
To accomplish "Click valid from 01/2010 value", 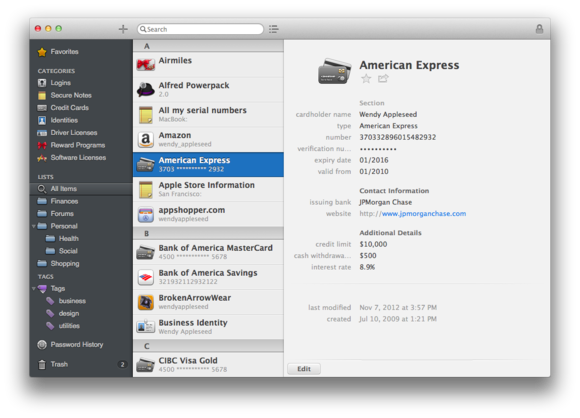I will pyautogui.click(x=374, y=172).
